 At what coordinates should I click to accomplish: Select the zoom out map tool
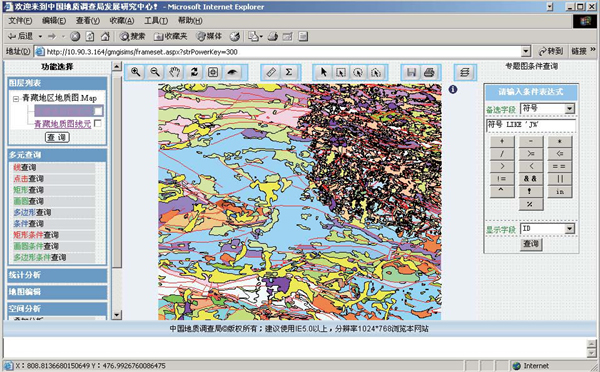coord(155,72)
